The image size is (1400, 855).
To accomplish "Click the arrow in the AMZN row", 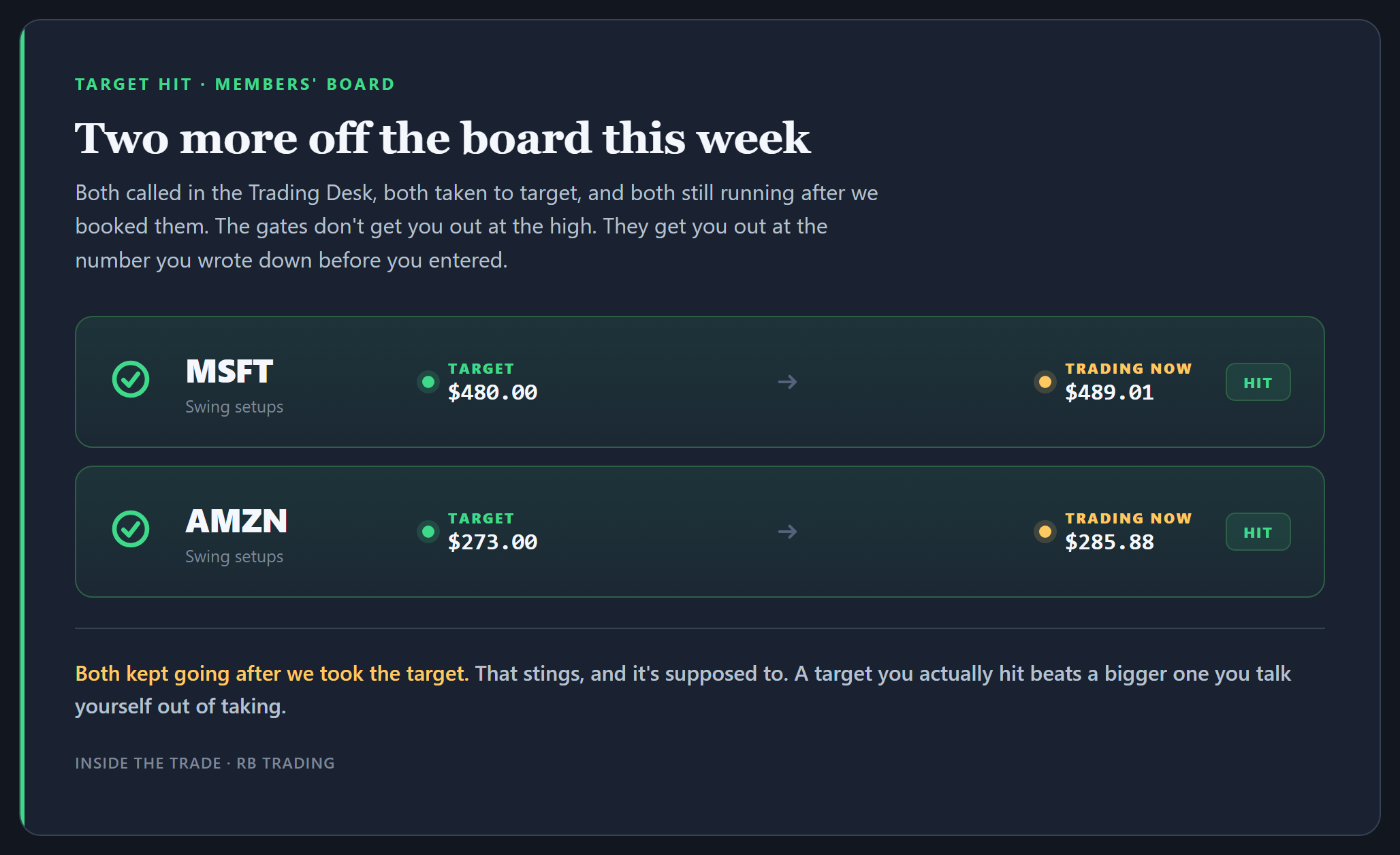I will (787, 532).
